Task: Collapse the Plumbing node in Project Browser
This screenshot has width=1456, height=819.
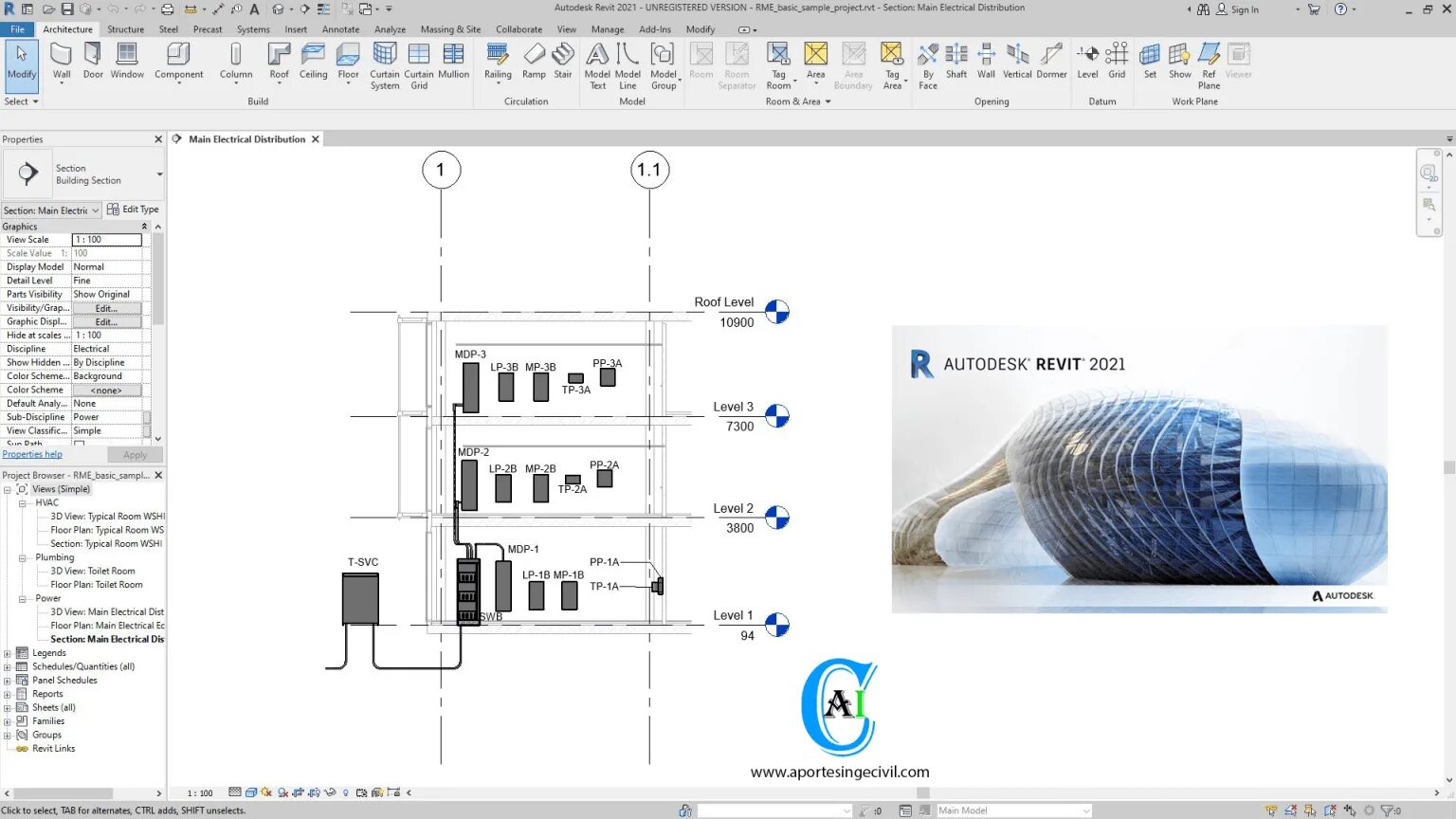Action: 22,557
